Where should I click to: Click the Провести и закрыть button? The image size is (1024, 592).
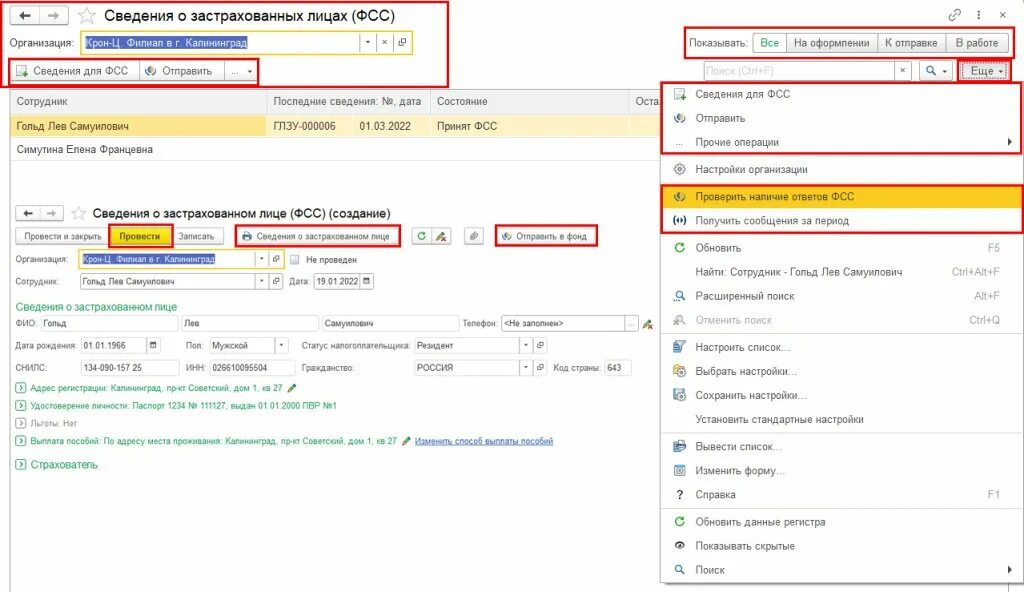coord(63,236)
